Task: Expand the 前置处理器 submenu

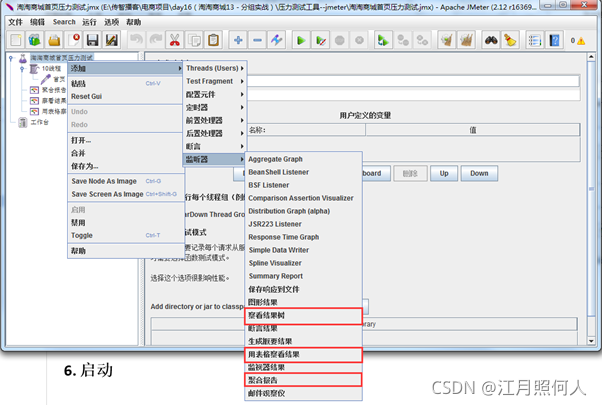Action: coord(215,121)
